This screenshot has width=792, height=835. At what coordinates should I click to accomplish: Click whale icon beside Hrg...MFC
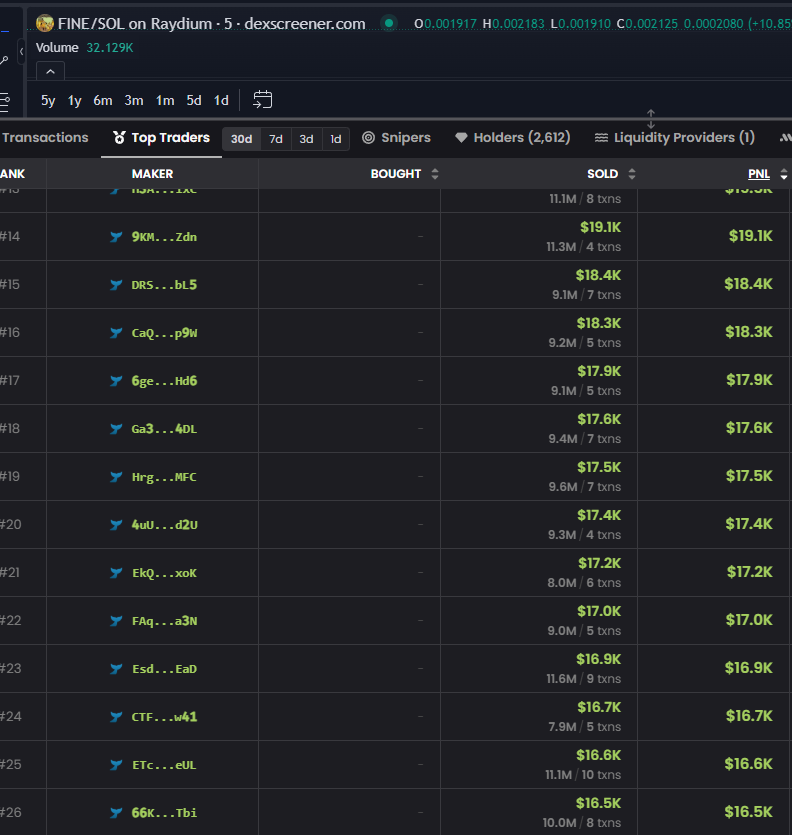(116, 477)
